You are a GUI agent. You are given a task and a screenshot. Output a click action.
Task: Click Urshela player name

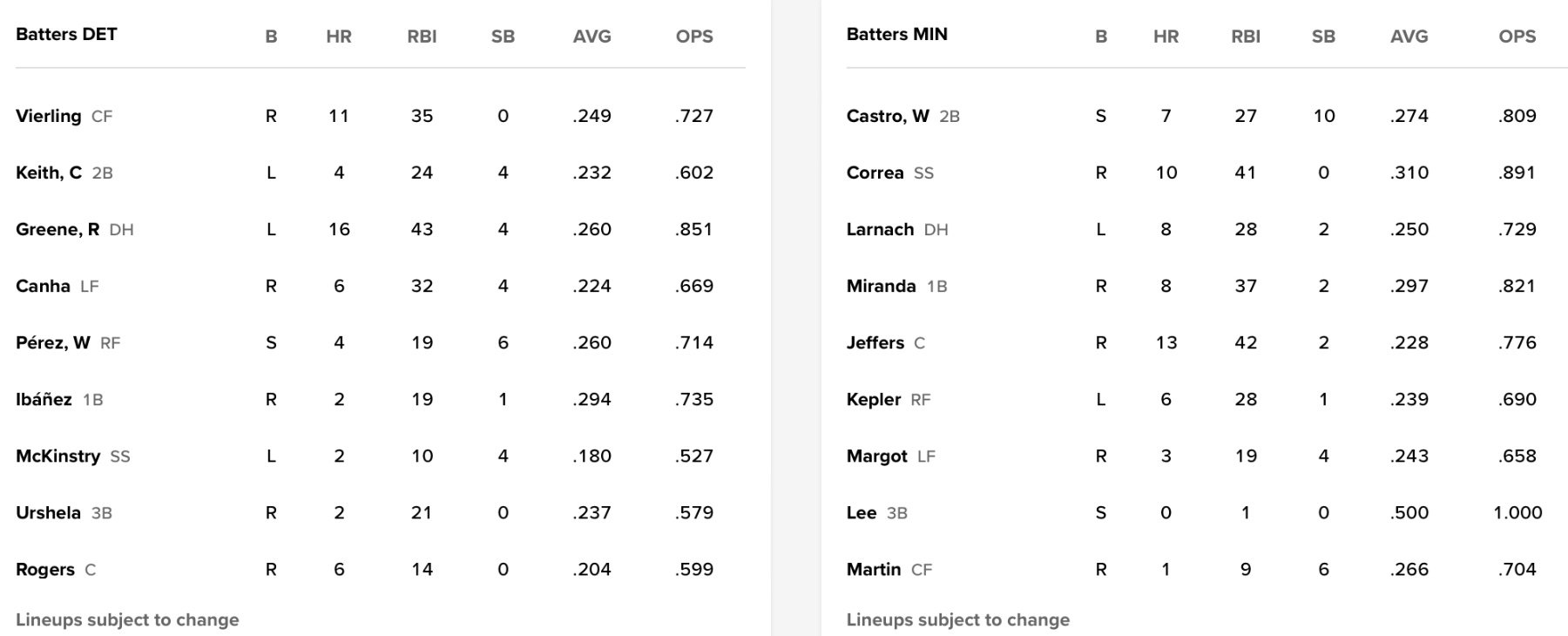point(48,512)
